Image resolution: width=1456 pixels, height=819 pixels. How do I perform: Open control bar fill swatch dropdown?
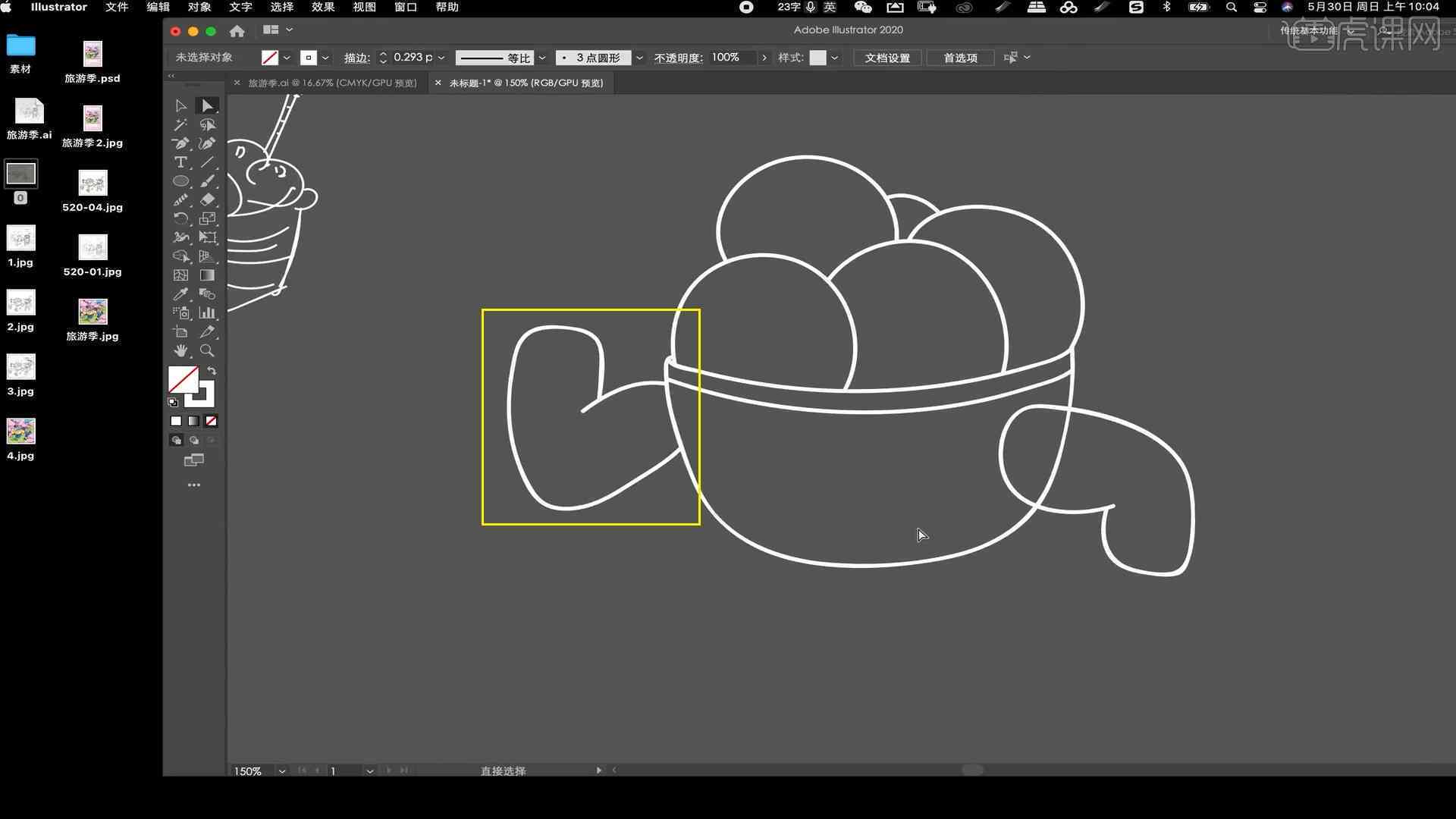click(287, 58)
